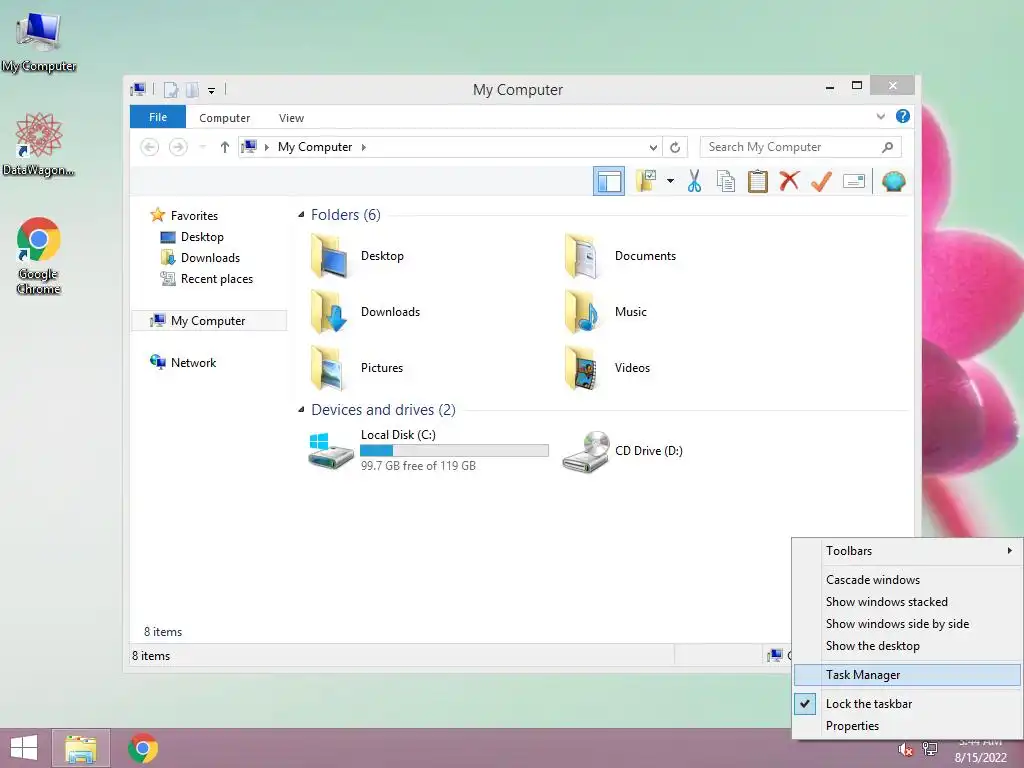
Task: Select CD Drive (D:)
Action: click(622, 451)
